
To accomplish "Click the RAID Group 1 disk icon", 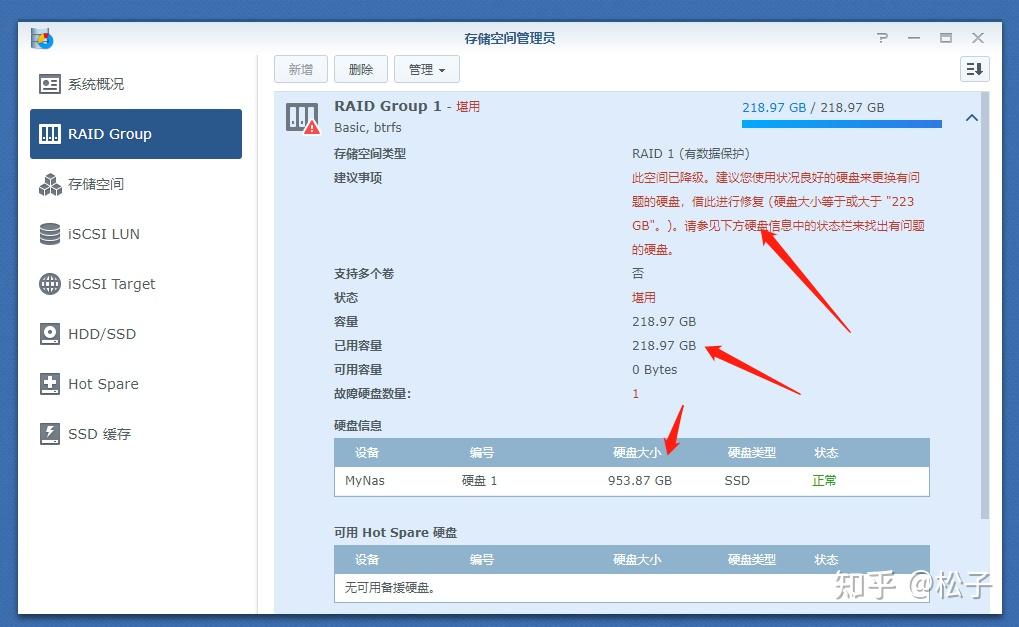I will click(x=300, y=117).
